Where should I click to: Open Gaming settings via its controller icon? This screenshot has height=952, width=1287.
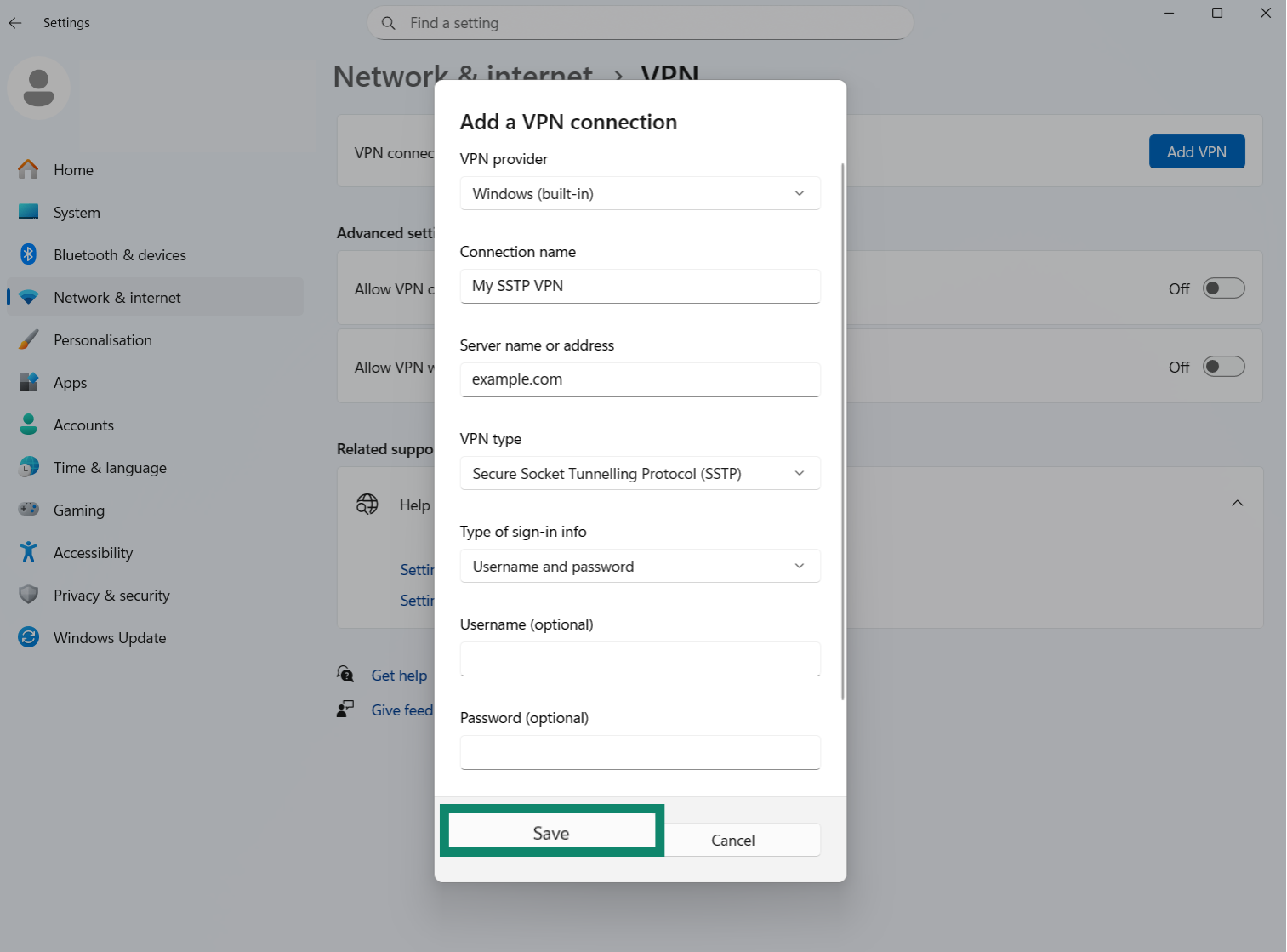point(28,510)
